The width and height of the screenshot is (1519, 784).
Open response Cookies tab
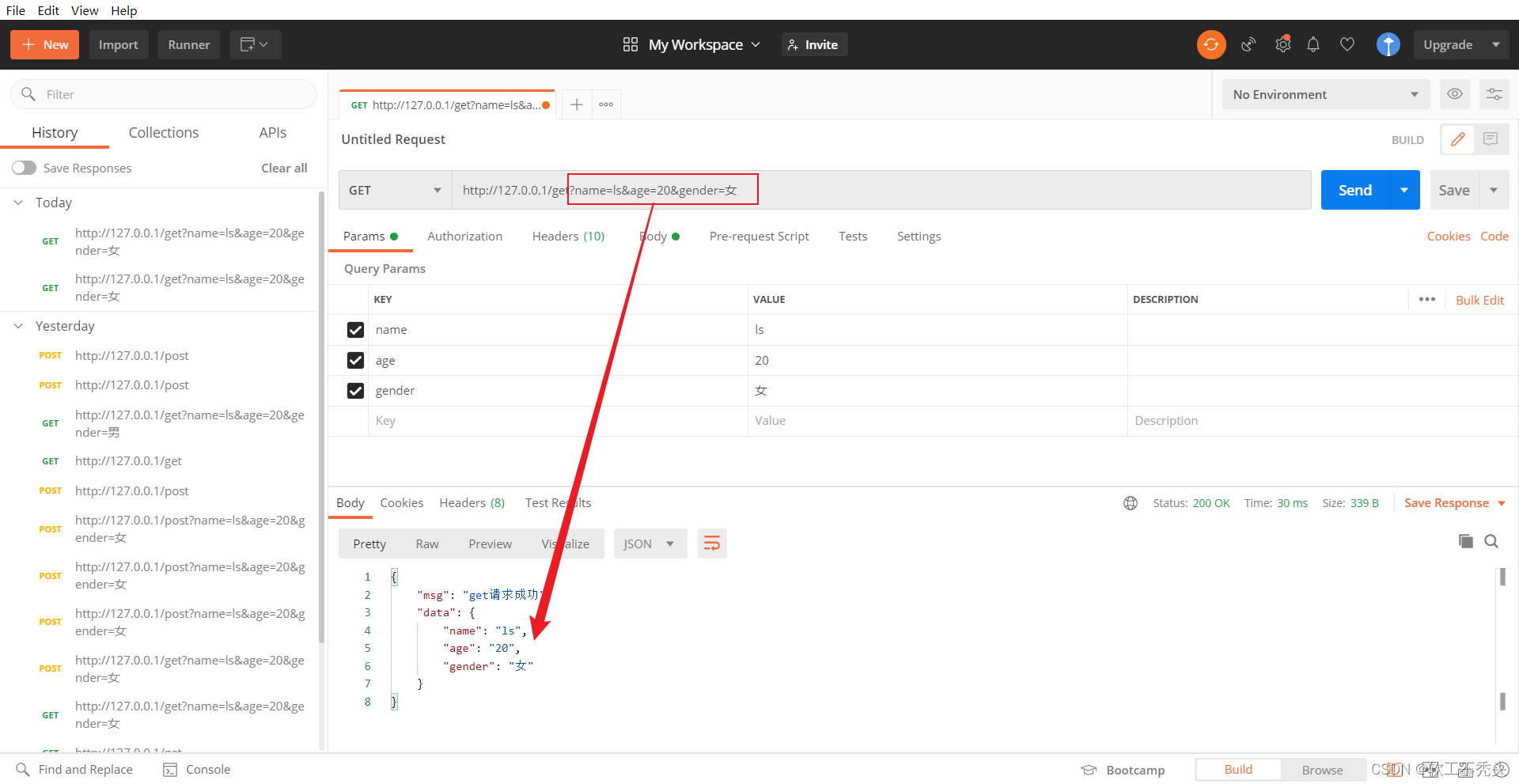coord(401,502)
